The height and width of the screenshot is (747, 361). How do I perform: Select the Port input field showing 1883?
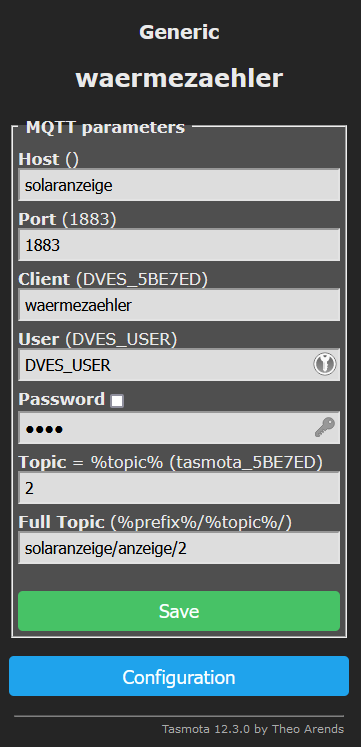click(179, 245)
